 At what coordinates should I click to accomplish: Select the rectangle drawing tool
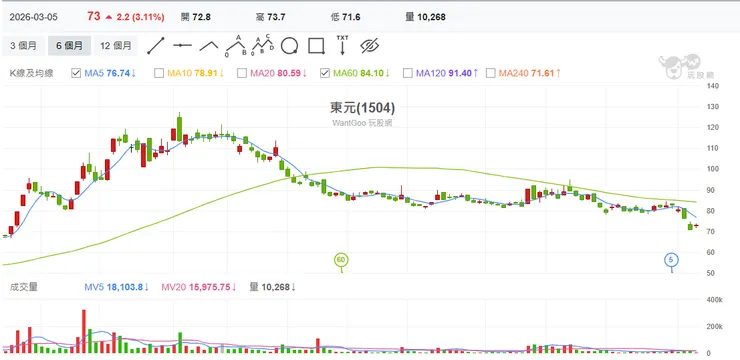(316, 46)
